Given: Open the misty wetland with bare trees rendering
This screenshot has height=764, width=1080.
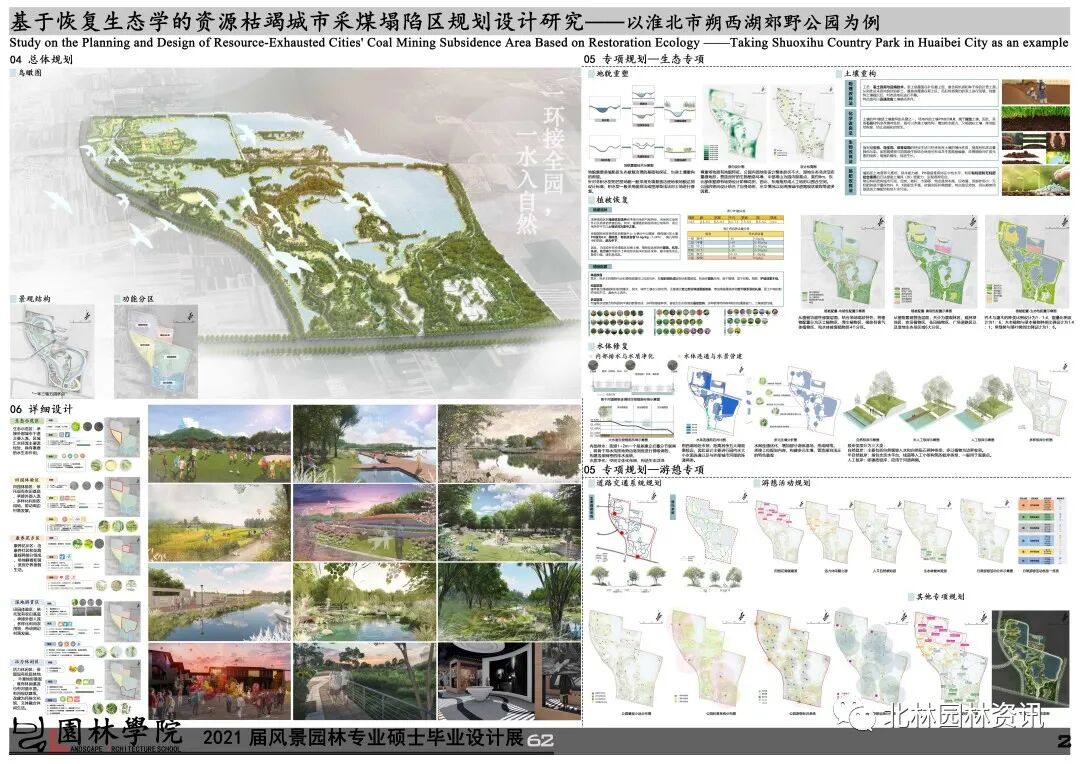Looking at the screenshot, I should click(x=509, y=444).
